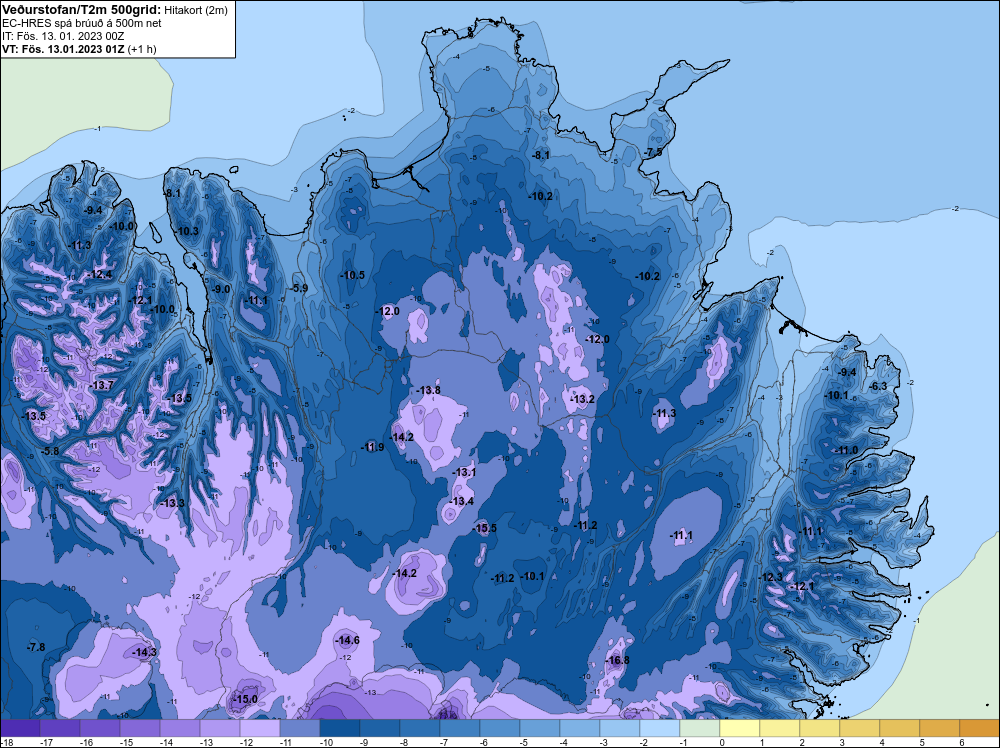The height and width of the screenshot is (748, 1000).
Task: Click legend swatch between -6 and -5
Action: pos(500,728)
